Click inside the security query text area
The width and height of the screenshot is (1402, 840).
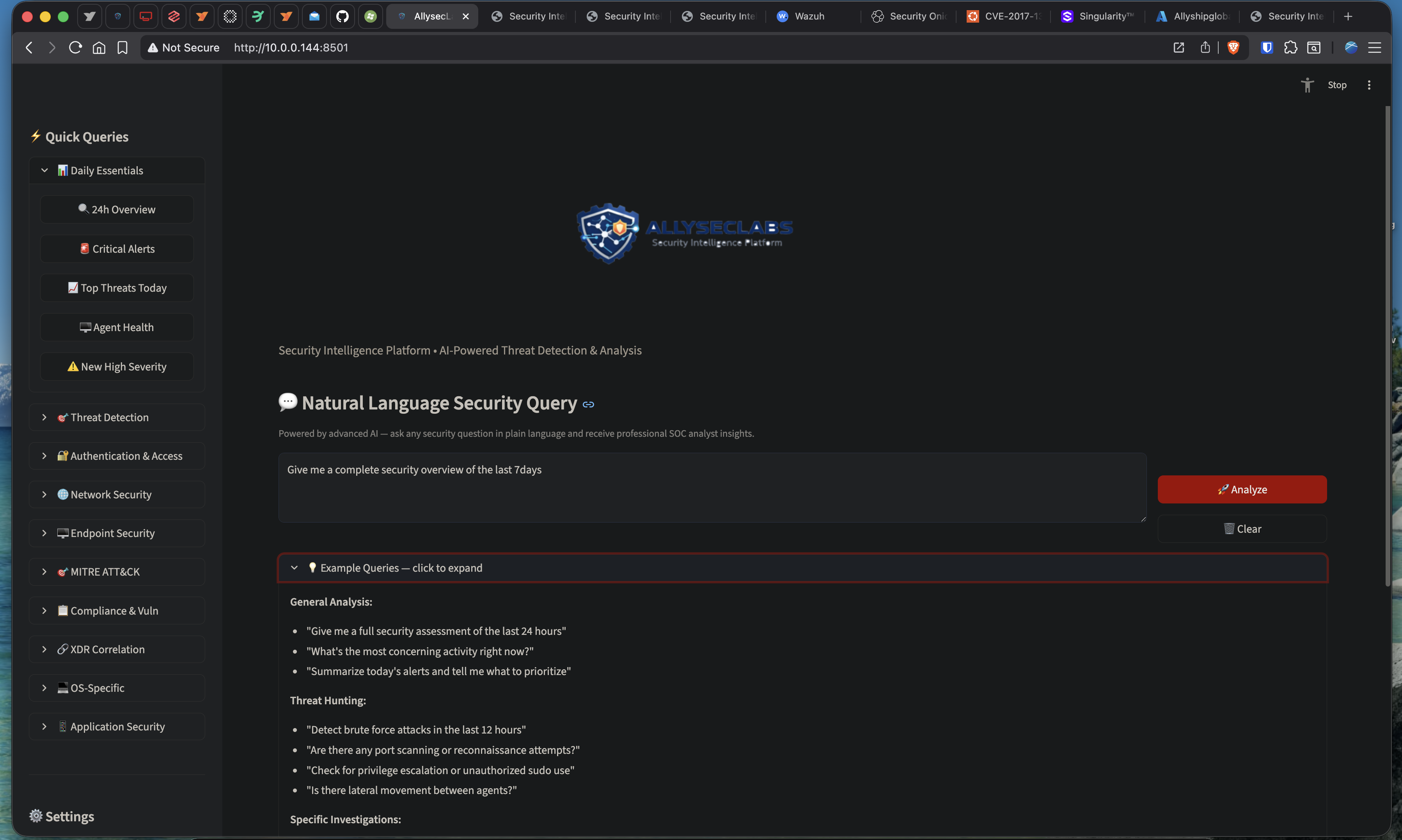(712, 487)
